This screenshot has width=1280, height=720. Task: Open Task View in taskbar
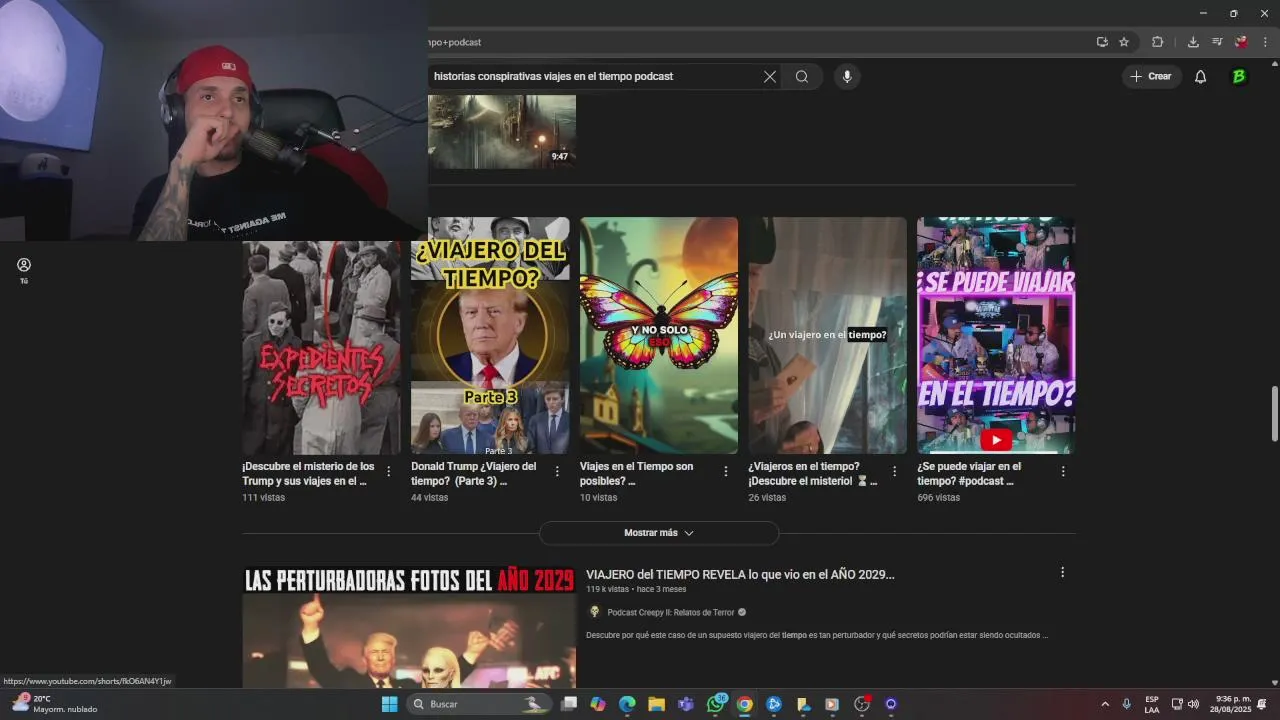569,704
